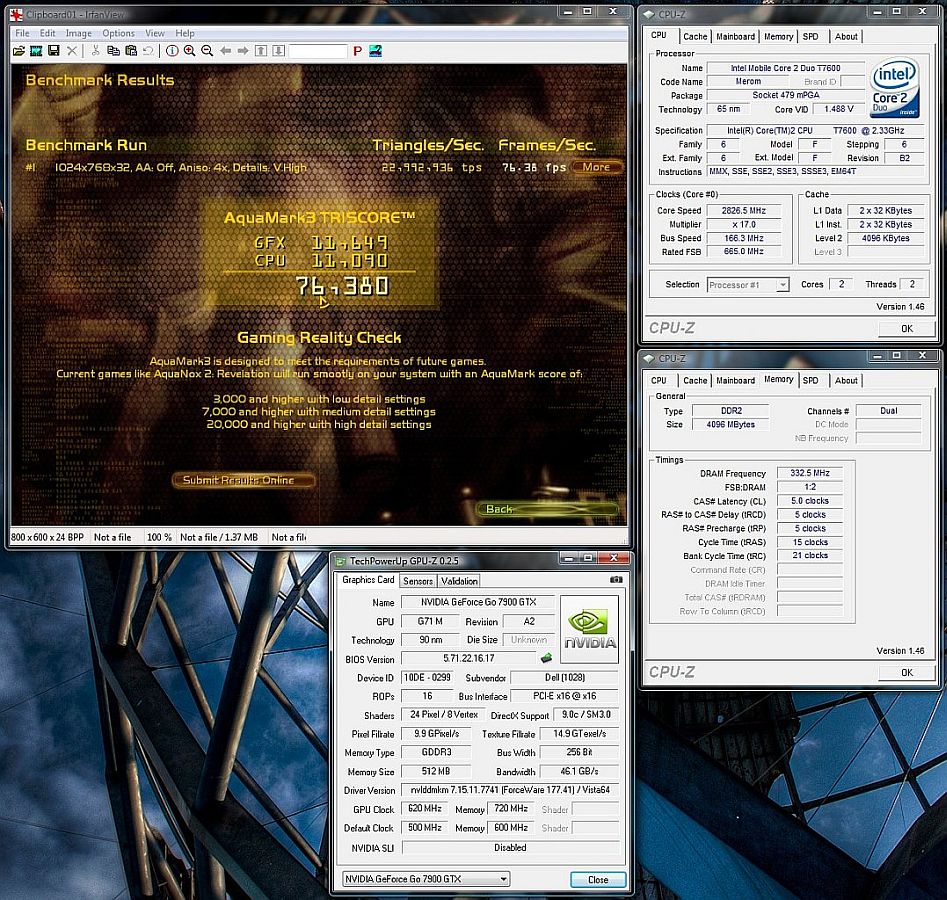The image size is (947, 900).
Task: Click the page number field in IrfanView toolbar
Action: pyautogui.click(x=318, y=51)
